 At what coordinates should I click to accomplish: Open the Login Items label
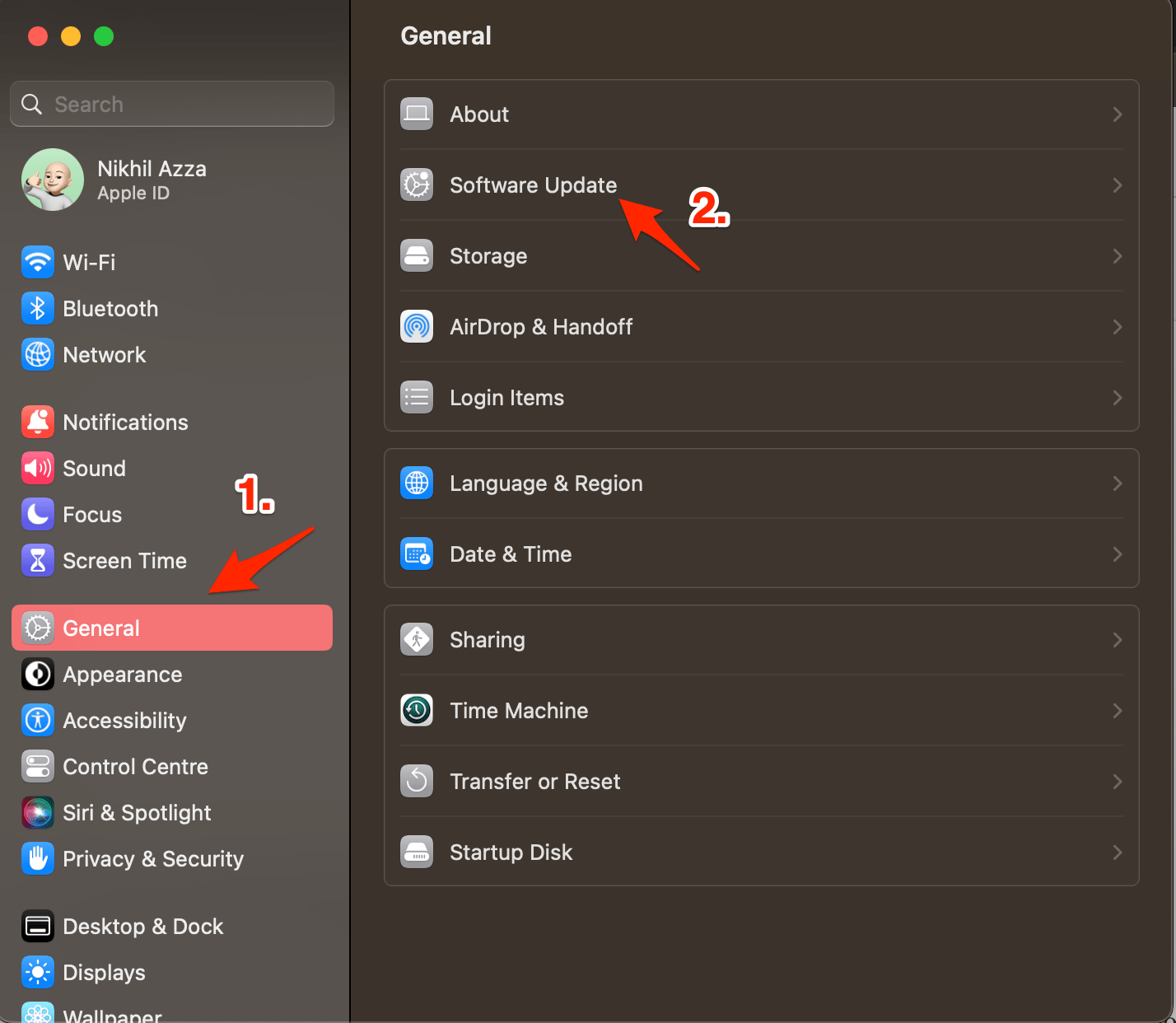pyautogui.click(x=506, y=398)
